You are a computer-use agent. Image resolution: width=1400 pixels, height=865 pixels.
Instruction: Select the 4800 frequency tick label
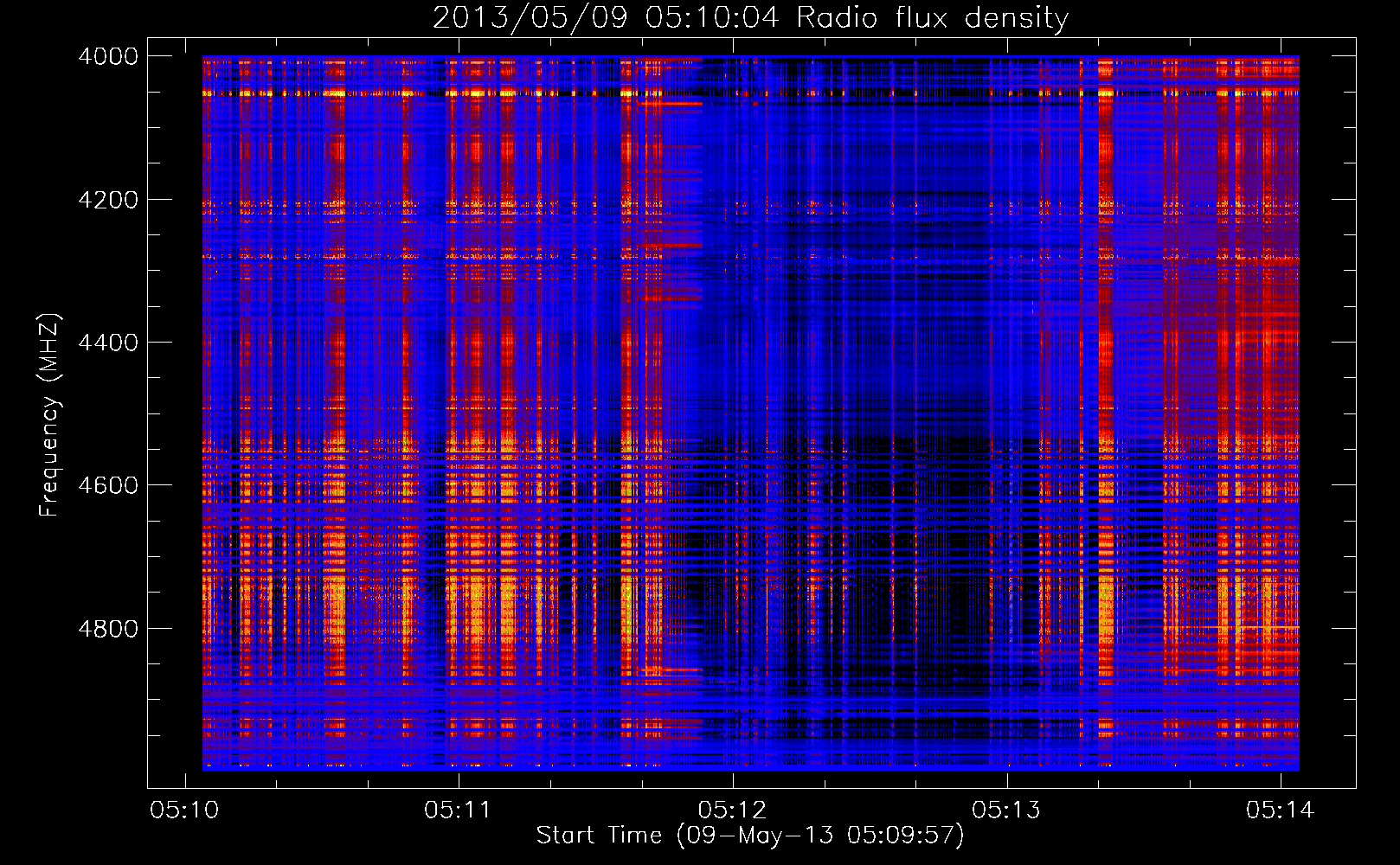(x=108, y=629)
